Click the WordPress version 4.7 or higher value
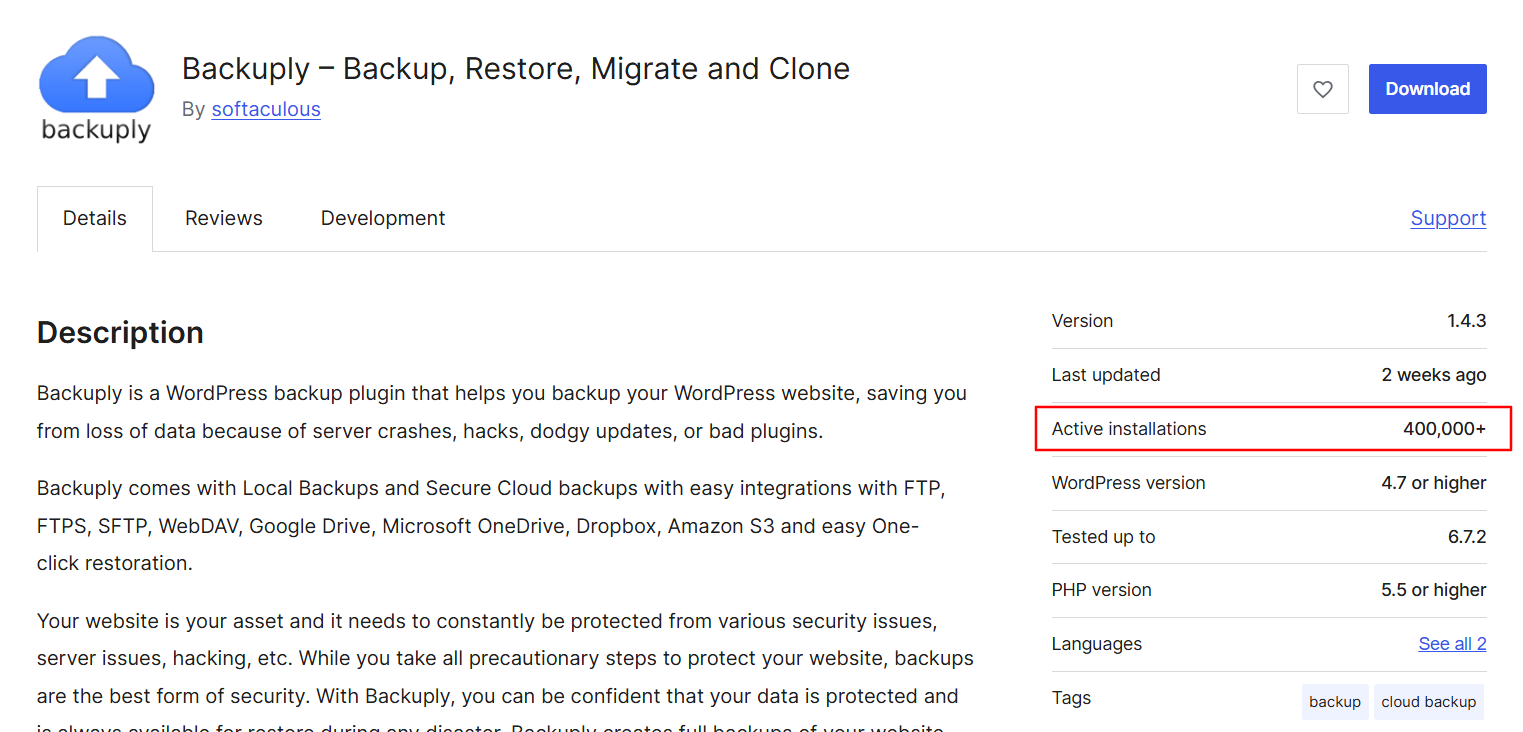Viewport: 1523px width, 732px height. 1434,483
